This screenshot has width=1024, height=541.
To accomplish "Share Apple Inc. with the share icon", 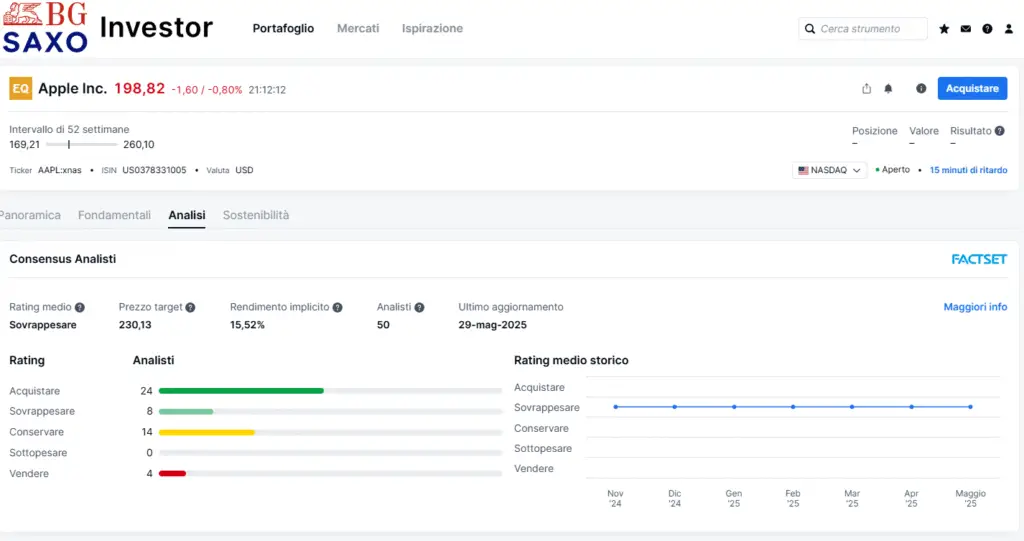I will point(867,88).
